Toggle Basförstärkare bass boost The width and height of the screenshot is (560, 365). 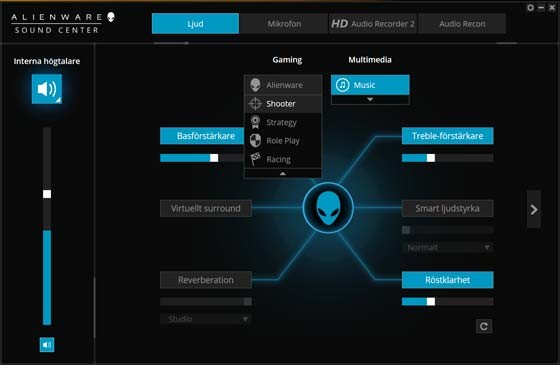pos(202,136)
